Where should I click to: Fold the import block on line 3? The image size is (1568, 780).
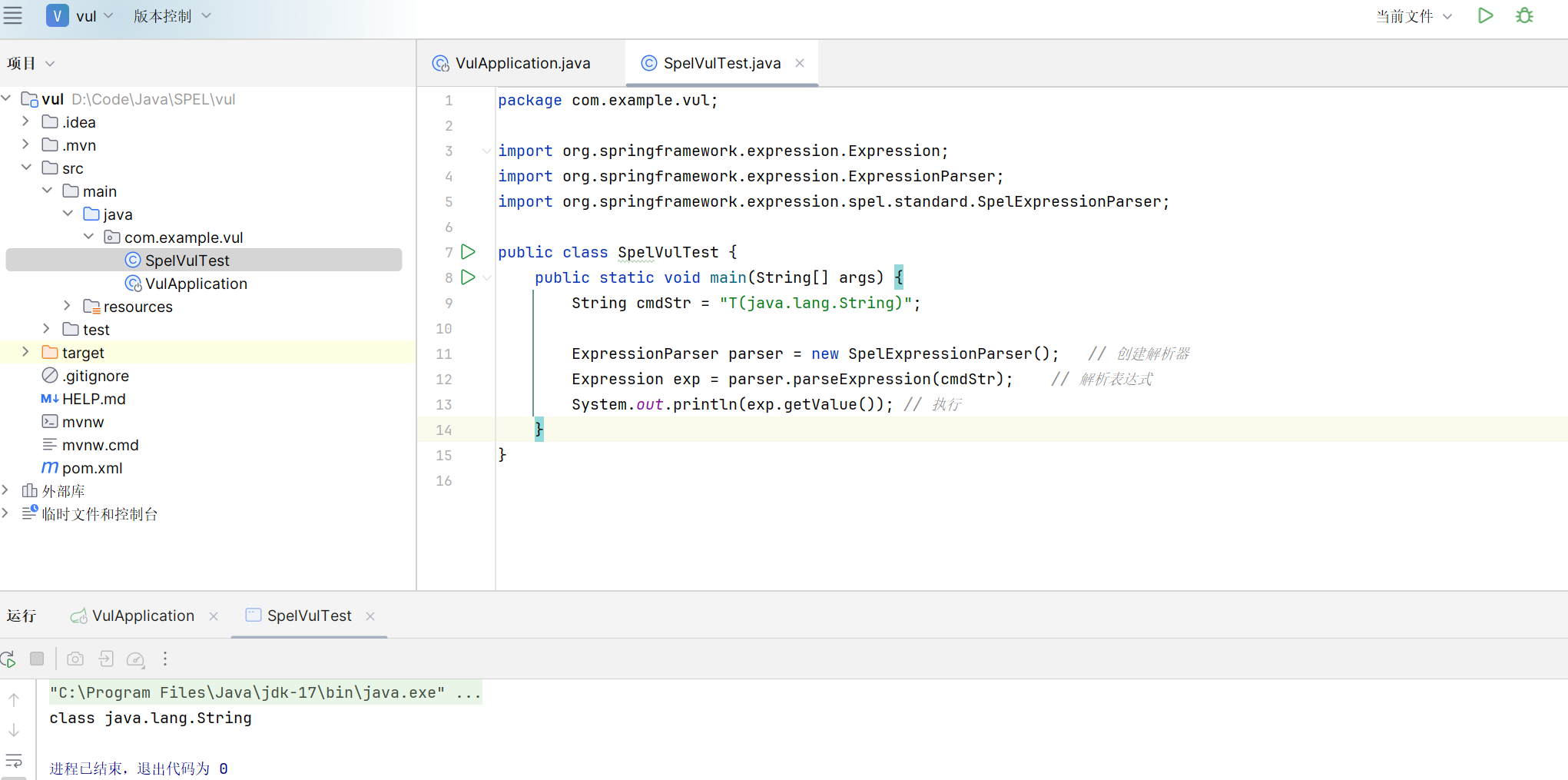pos(486,151)
